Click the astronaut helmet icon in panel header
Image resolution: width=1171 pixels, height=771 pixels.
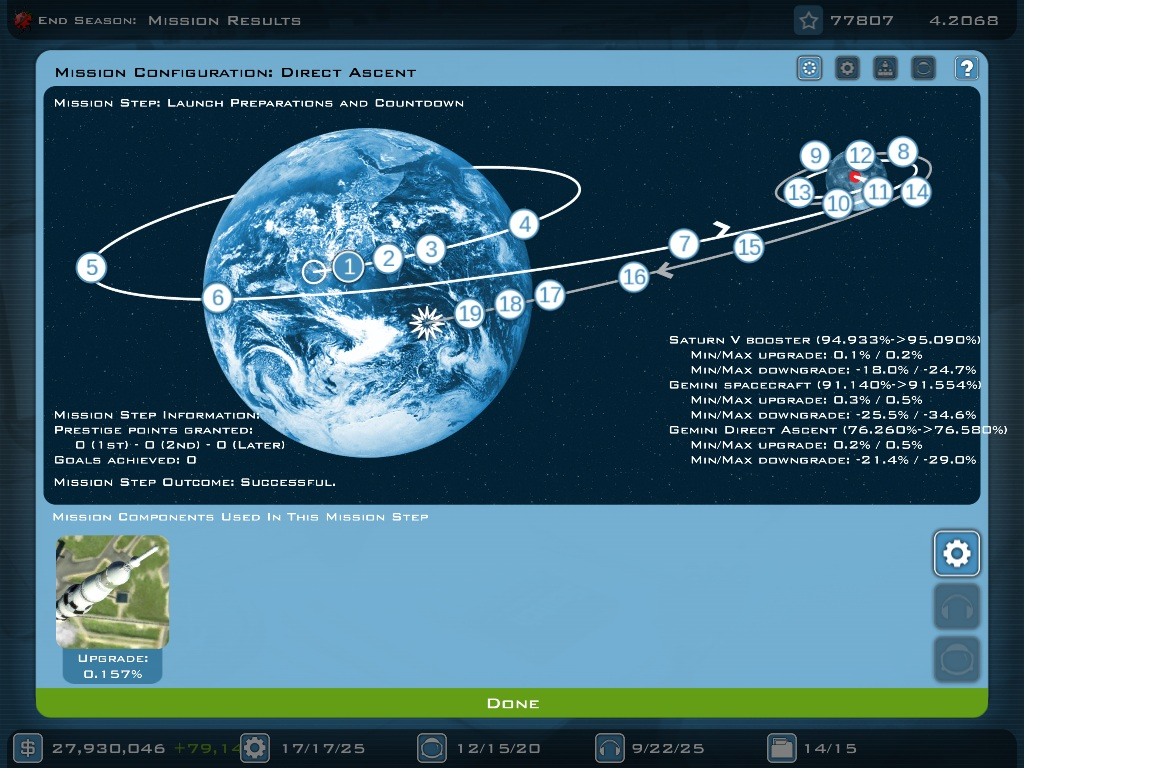pyautogui.click(x=923, y=69)
